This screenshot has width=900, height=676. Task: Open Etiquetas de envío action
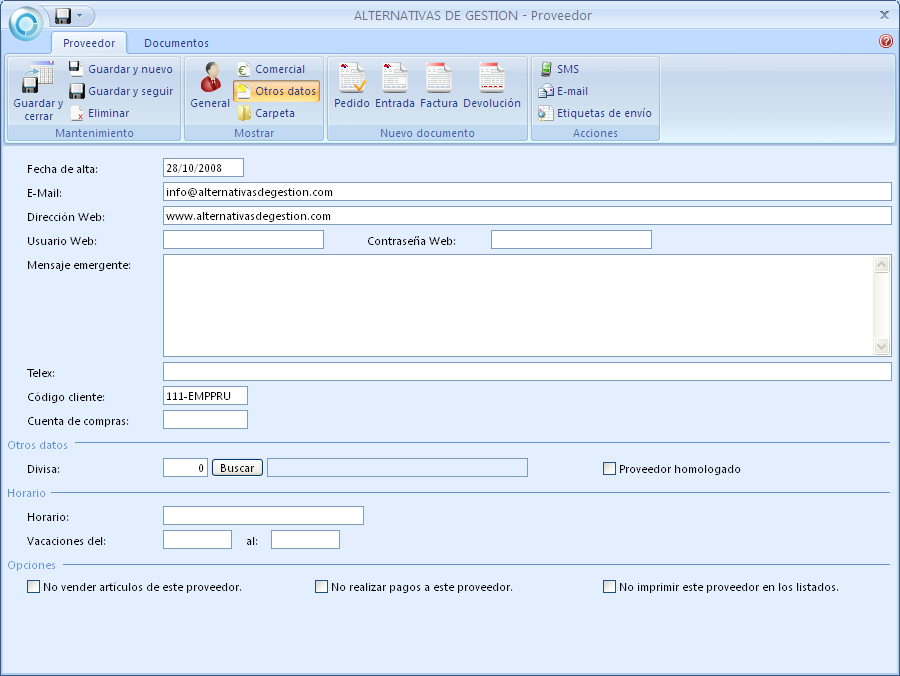[595, 113]
